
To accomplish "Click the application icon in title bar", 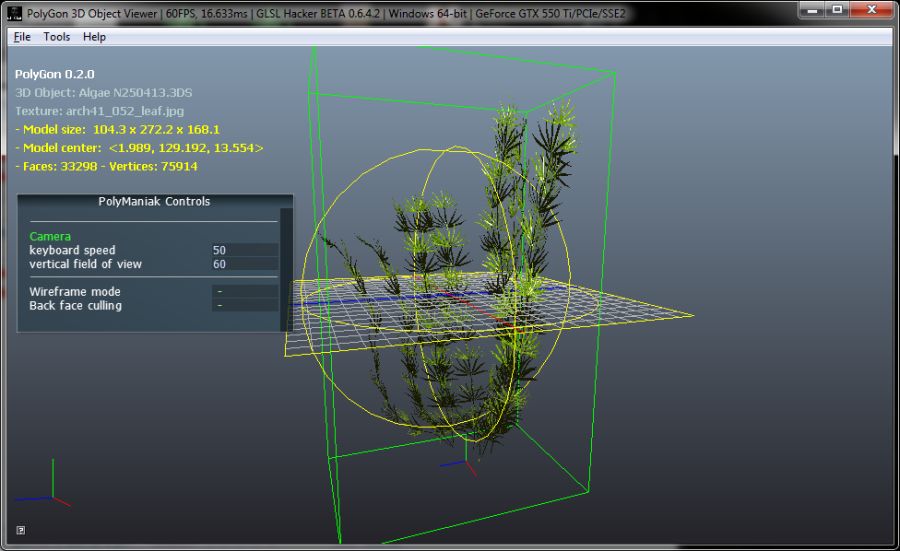I will (x=13, y=12).
